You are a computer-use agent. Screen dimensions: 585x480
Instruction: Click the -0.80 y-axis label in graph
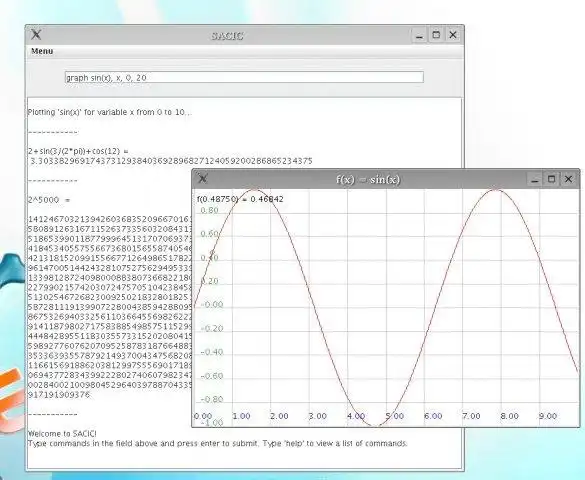tap(212, 399)
